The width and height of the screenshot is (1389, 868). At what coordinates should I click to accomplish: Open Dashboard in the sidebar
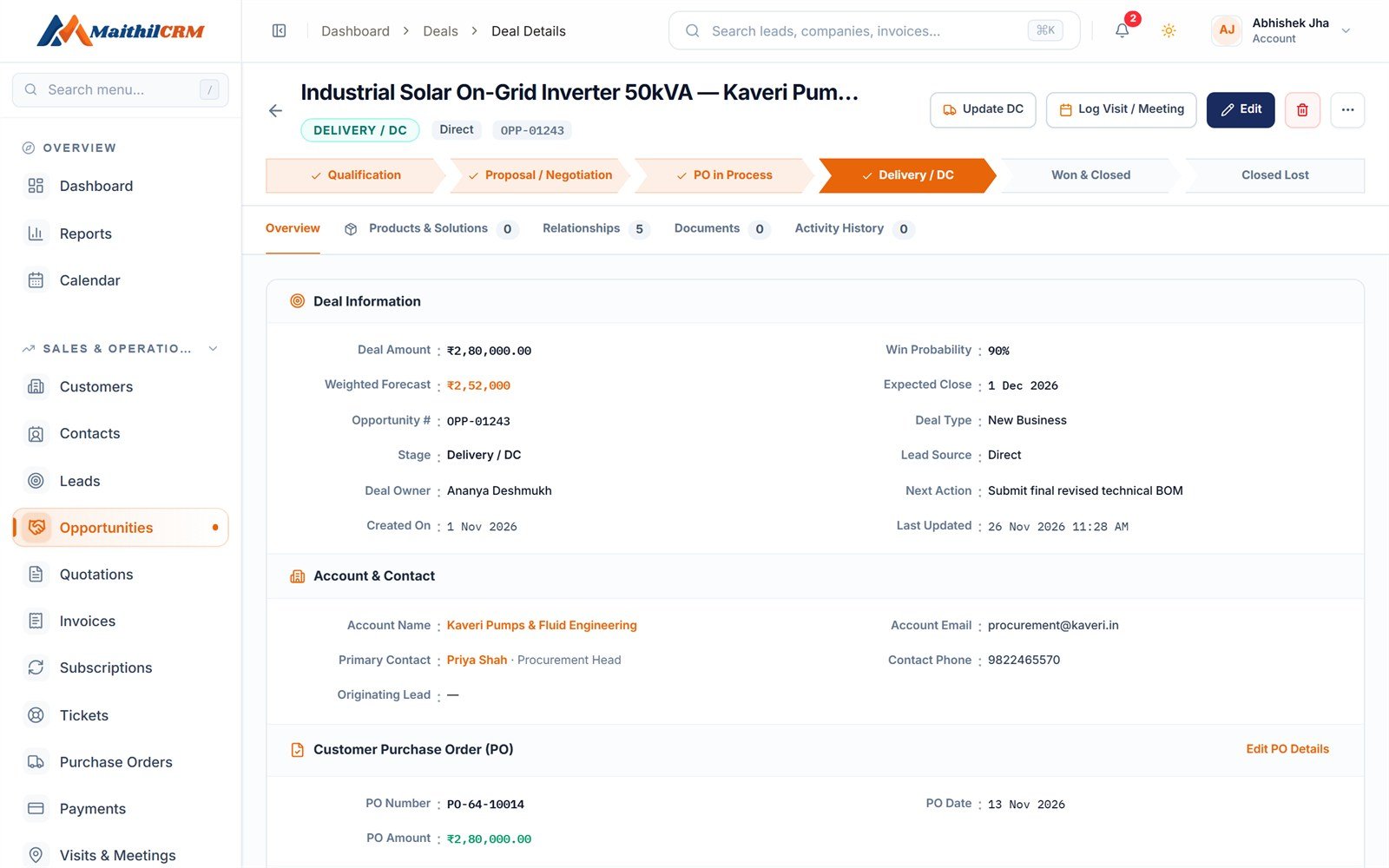[x=121, y=186]
